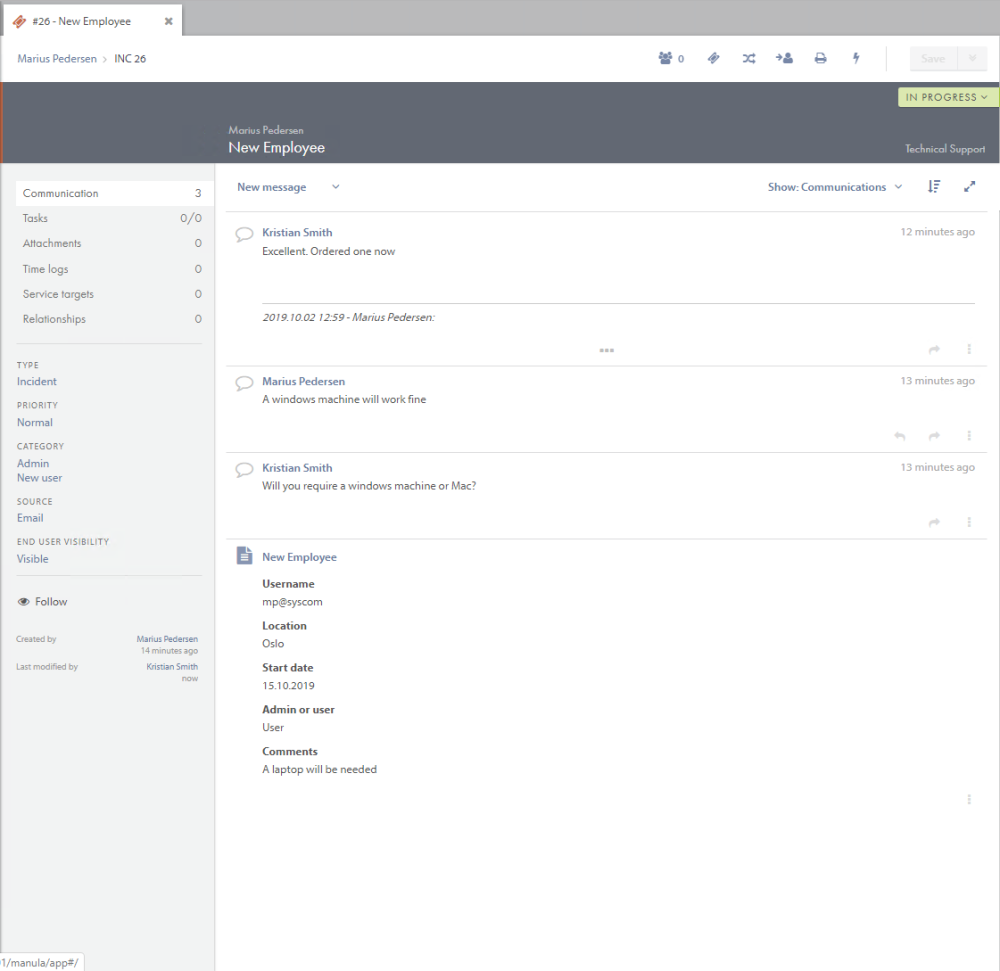This screenshot has height=971, width=1000.
Task: Open the IN PROGRESS status dropdown
Action: [x=947, y=97]
